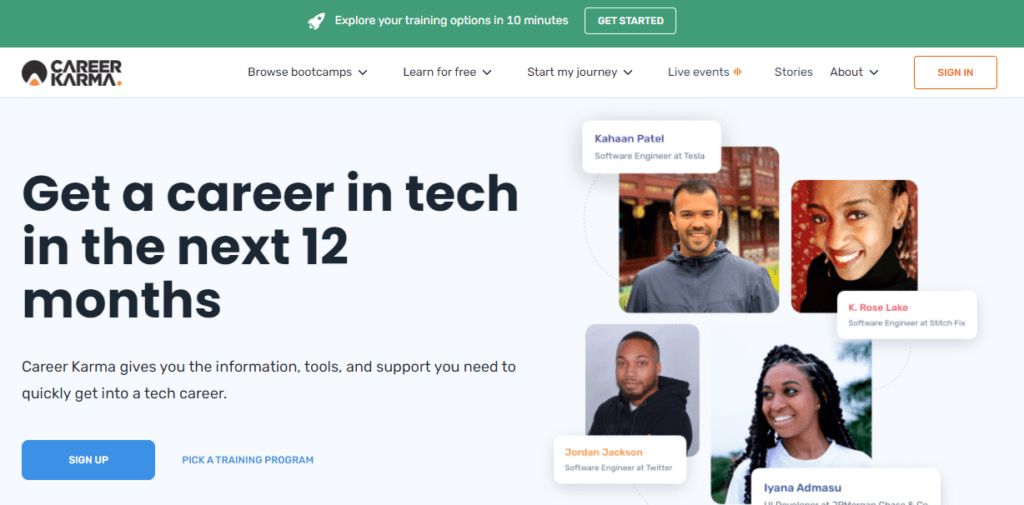Click the blue SIGN UP button

pos(88,460)
